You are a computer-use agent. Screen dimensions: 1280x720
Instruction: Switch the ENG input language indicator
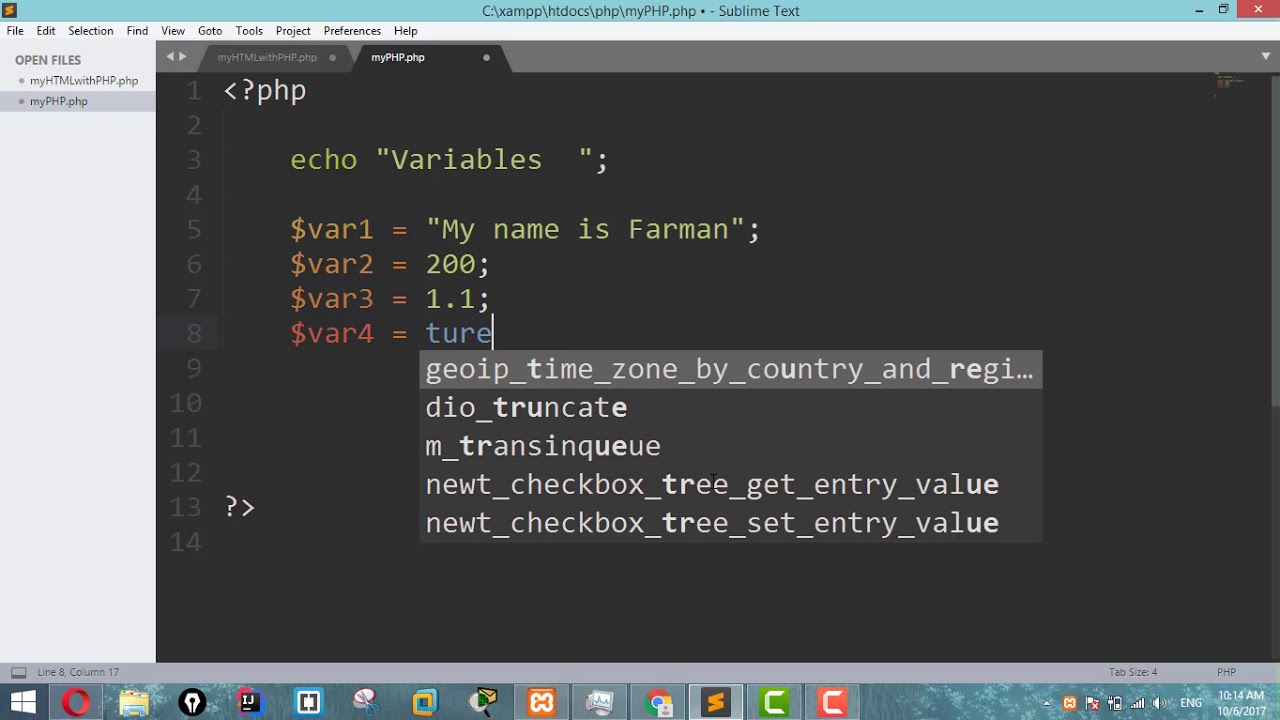(x=1191, y=703)
